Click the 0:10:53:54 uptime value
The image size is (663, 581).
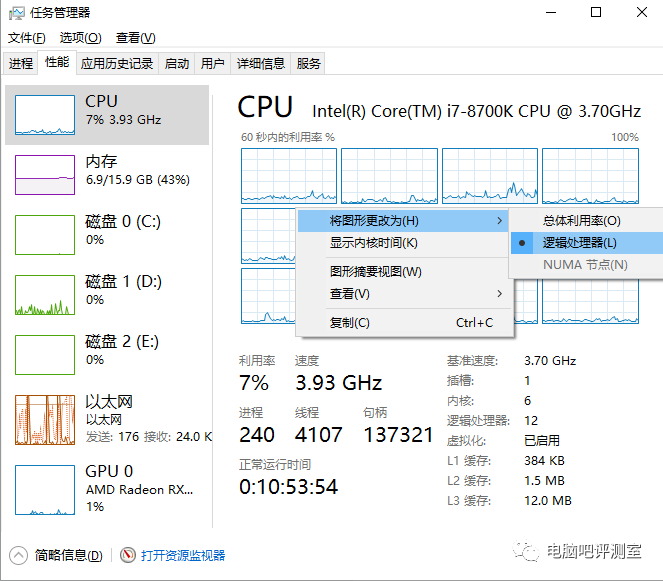pos(288,487)
